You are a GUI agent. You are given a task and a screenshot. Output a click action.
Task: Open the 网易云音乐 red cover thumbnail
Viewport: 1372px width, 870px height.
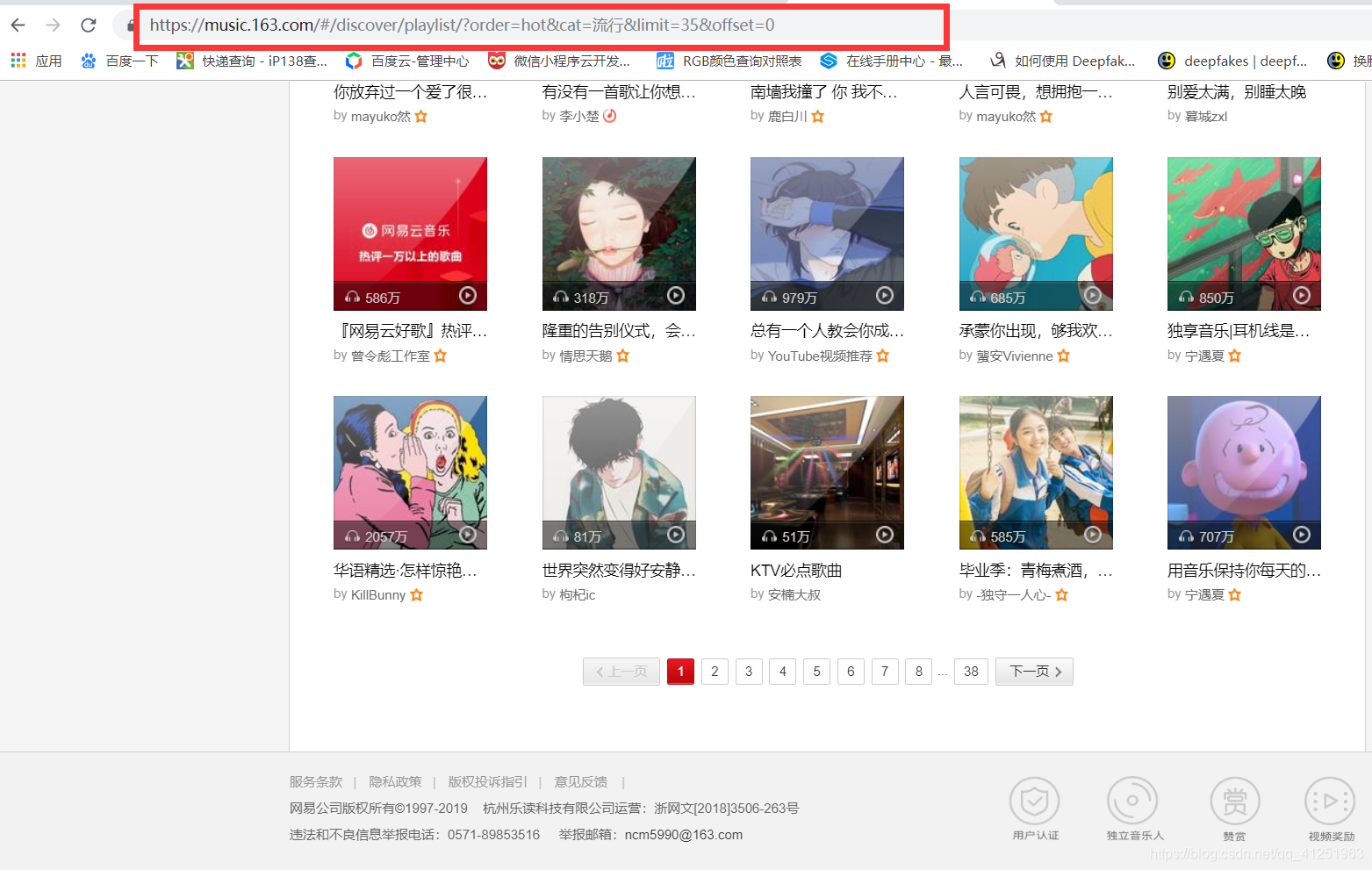point(410,234)
